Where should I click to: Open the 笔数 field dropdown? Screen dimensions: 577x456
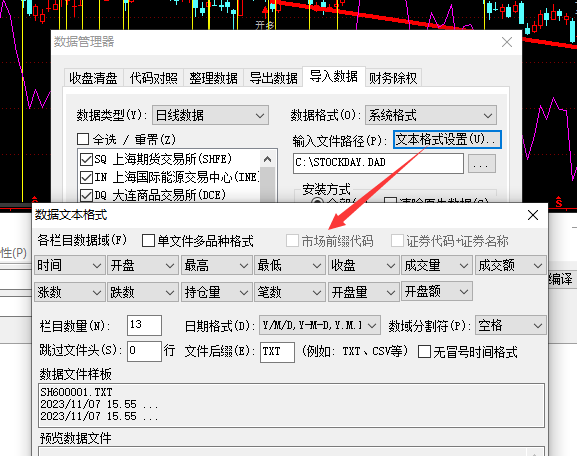pyautogui.click(x=290, y=292)
